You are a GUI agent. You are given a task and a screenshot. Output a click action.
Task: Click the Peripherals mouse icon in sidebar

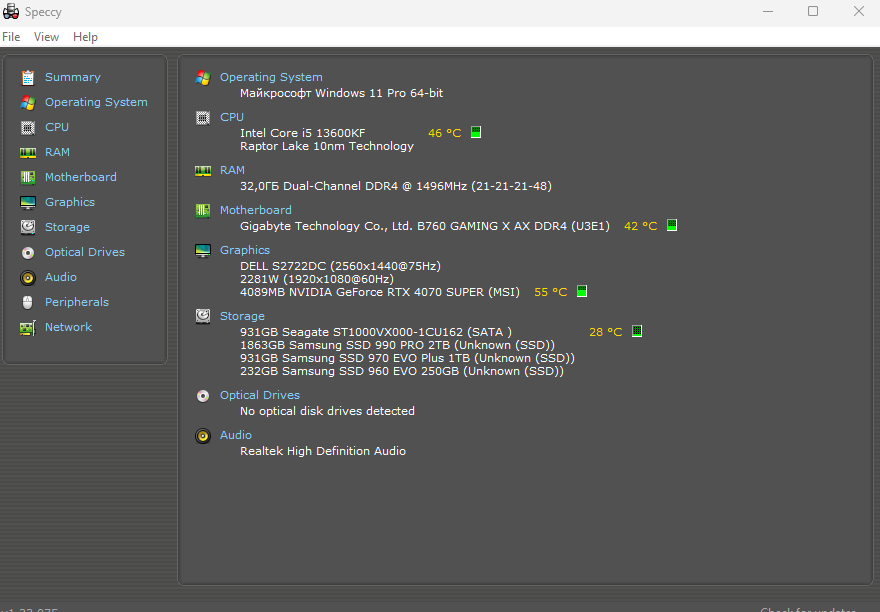[x=27, y=302]
